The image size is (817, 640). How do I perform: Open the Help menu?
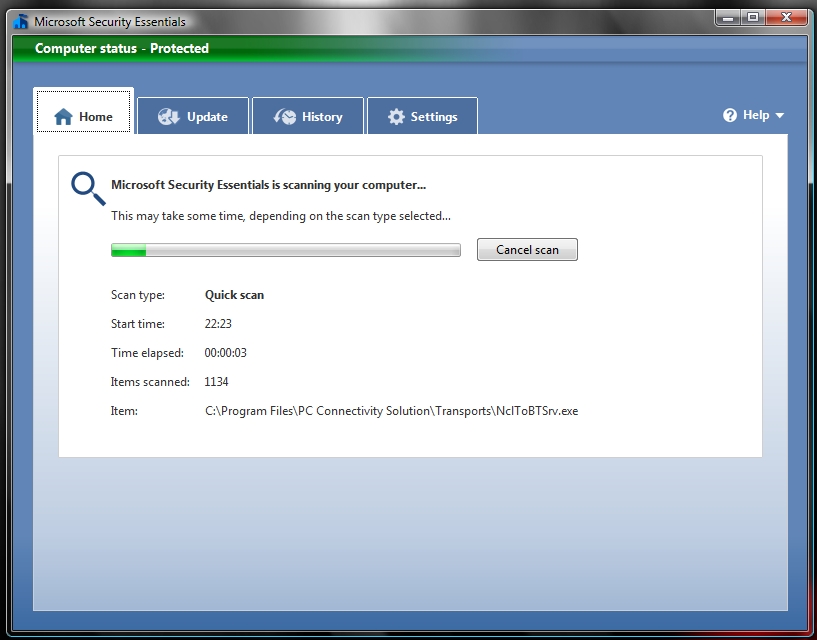coord(753,115)
